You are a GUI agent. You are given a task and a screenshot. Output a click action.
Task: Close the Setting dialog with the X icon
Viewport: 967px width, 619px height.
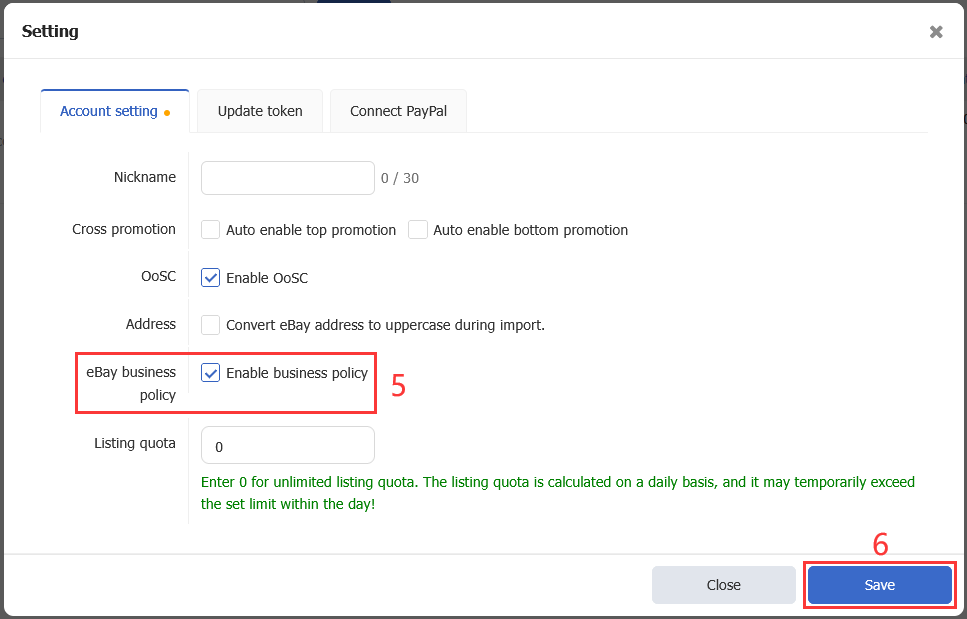(x=936, y=32)
